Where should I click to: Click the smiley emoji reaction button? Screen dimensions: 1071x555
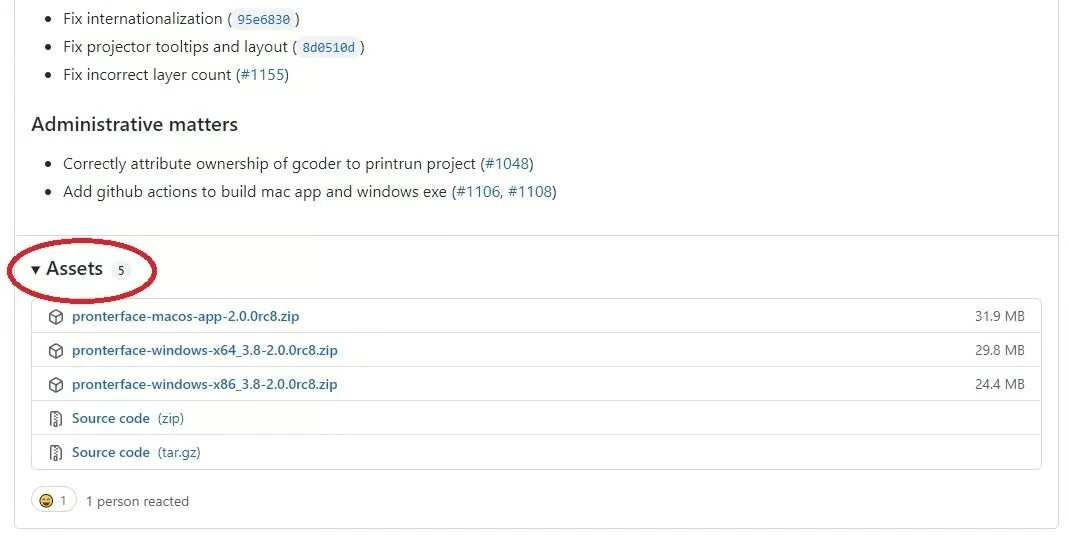[53, 500]
